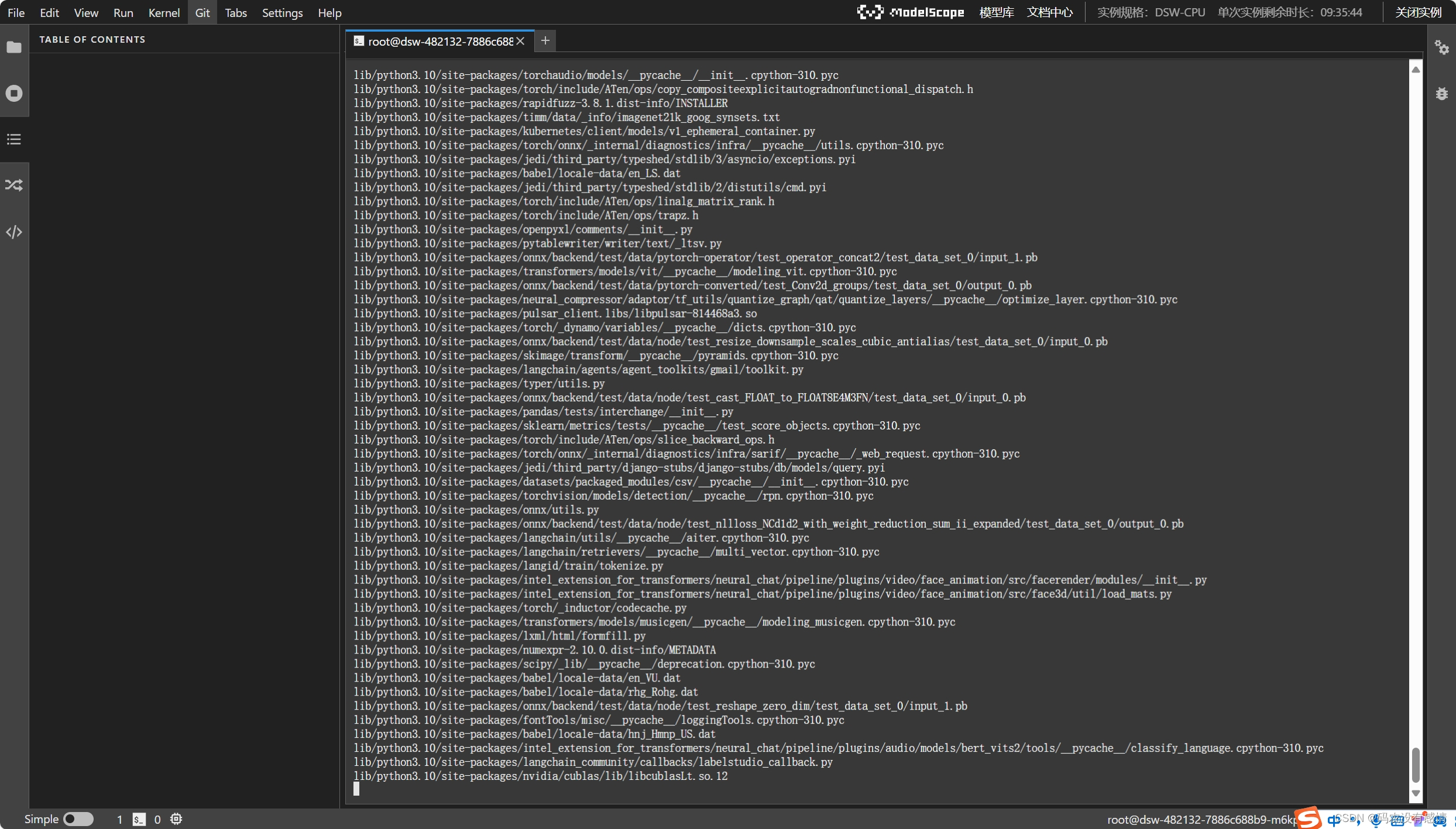The image size is (1456, 829).
Task: Open the Git menu
Action: [202, 12]
